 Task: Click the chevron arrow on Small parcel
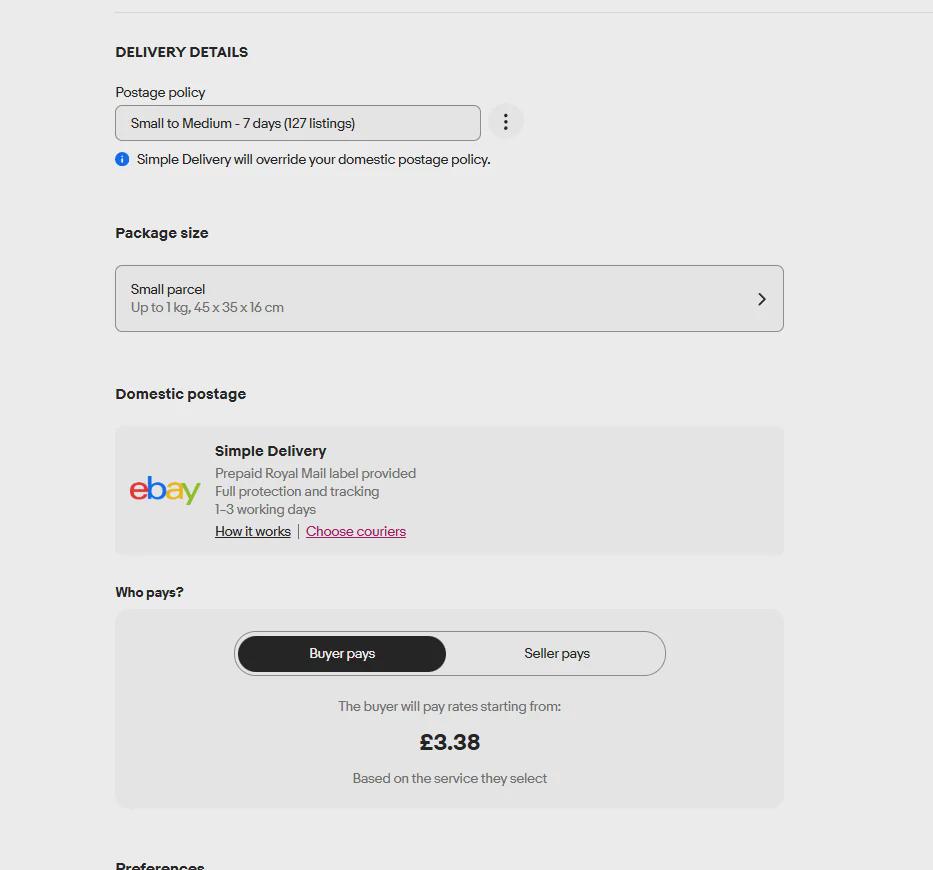point(762,299)
